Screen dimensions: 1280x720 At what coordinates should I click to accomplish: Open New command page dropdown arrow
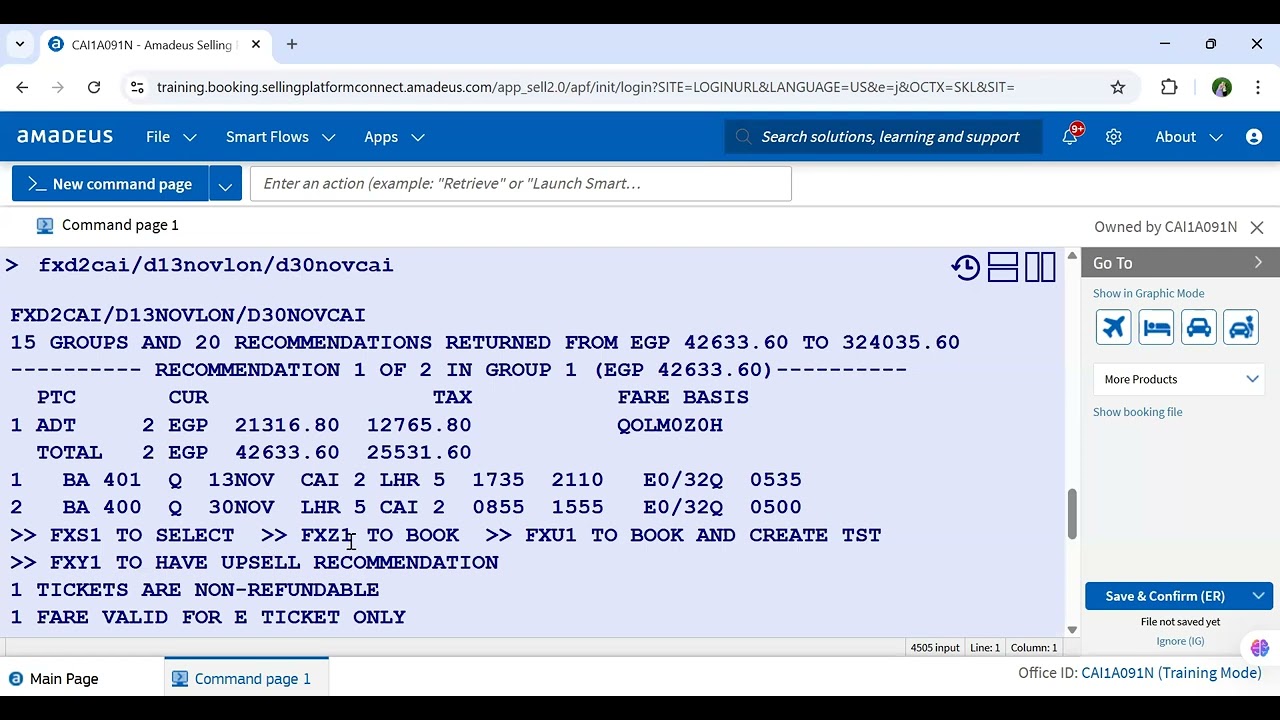click(x=225, y=184)
